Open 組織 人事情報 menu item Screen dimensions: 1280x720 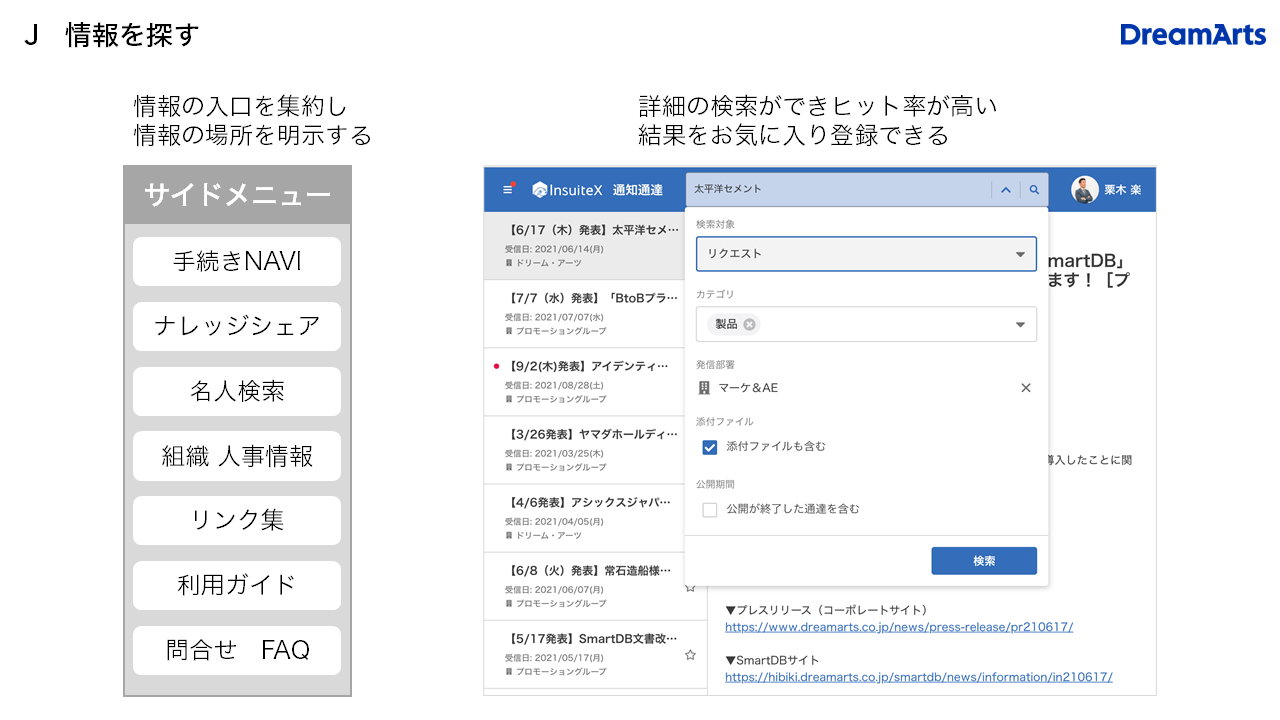click(237, 456)
